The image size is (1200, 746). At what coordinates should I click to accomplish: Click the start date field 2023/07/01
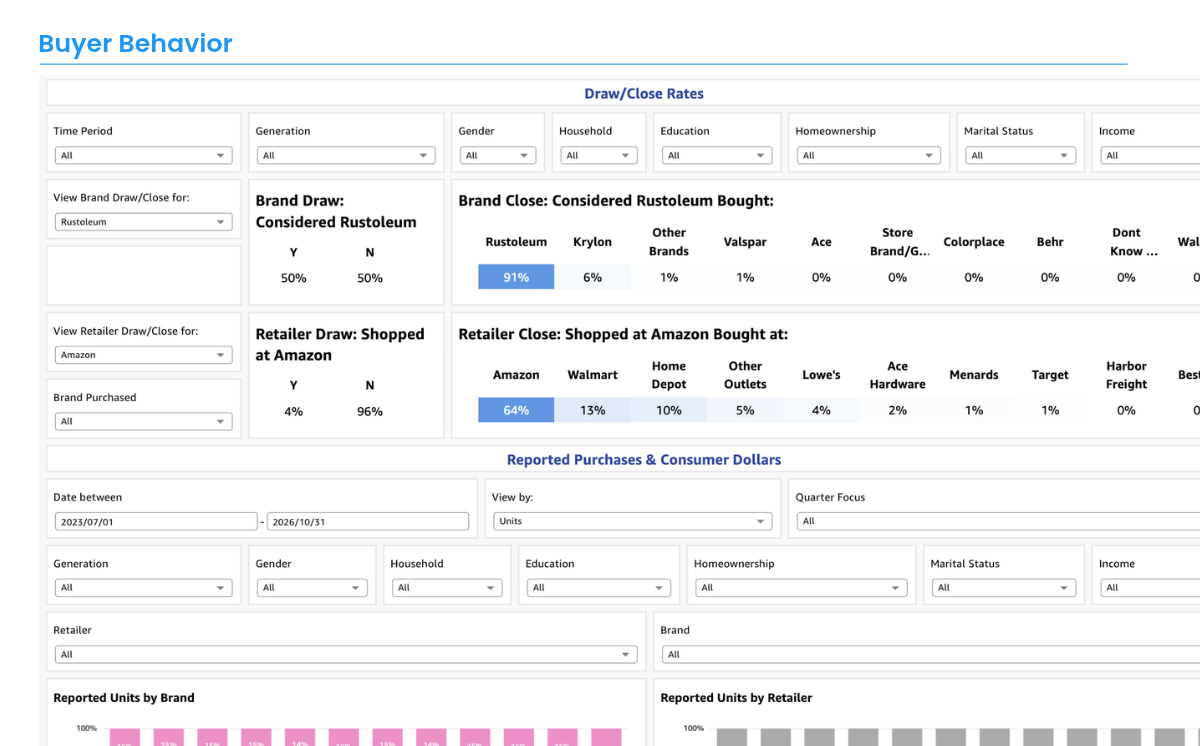[x=156, y=521]
